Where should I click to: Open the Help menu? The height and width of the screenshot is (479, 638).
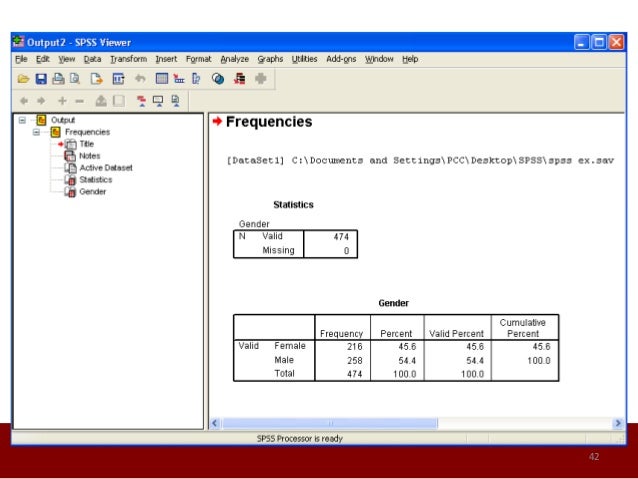tap(410, 59)
